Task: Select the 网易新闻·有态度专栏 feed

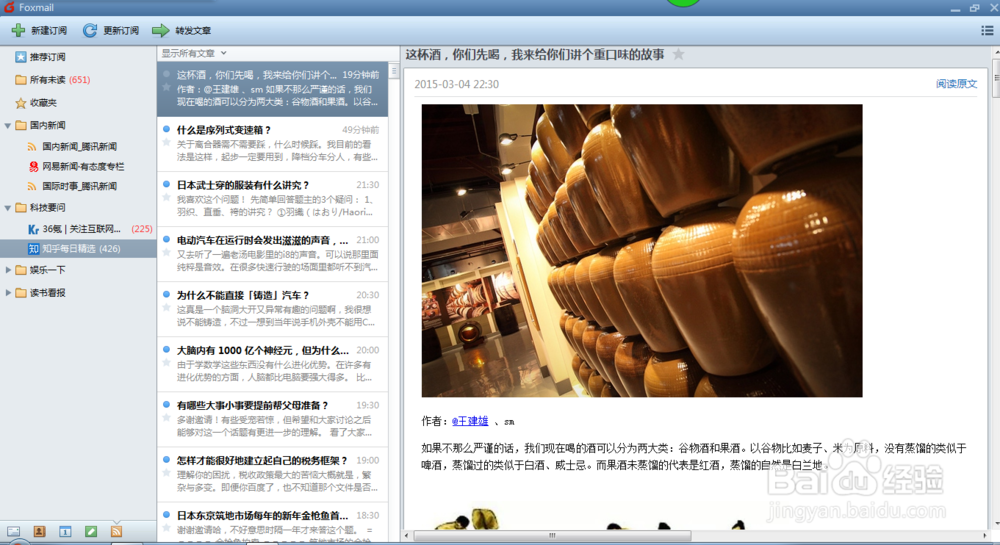Action: [76, 166]
